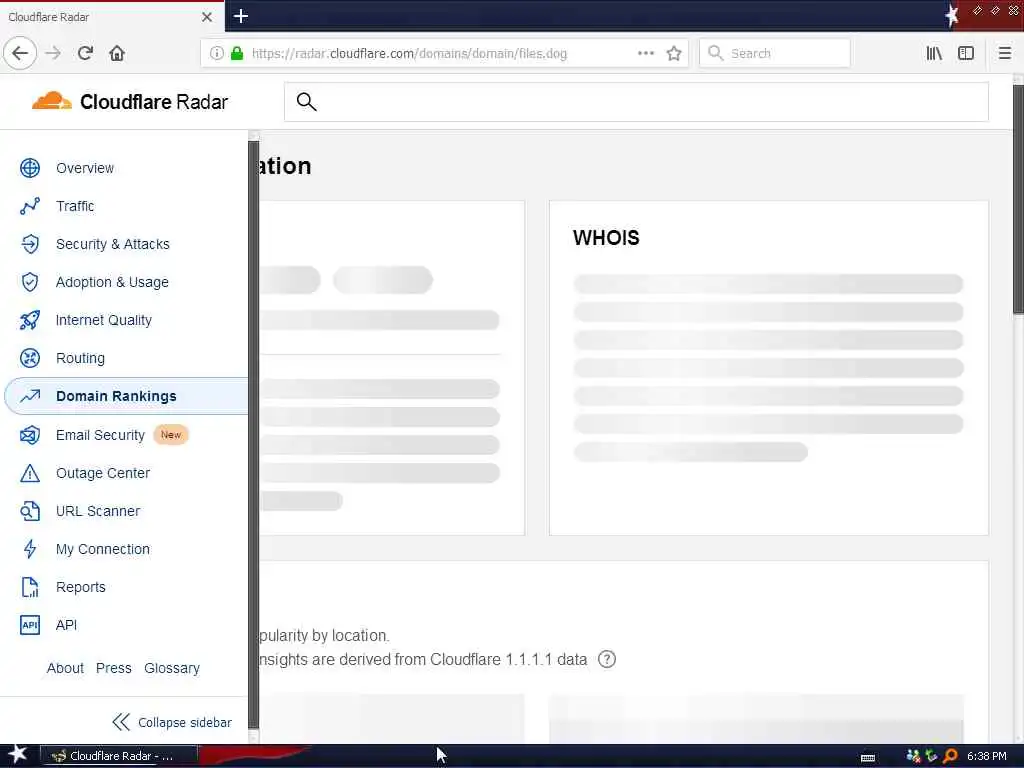The height and width of the screenshot is (768, 1024).
Task: Click the URL Scanner magnifier icon
Action: (x=30, y=511)
